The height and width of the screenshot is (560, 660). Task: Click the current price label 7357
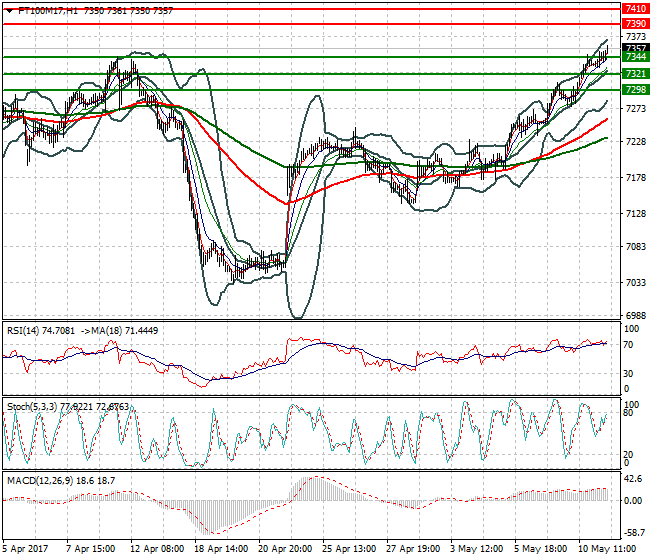635,48
